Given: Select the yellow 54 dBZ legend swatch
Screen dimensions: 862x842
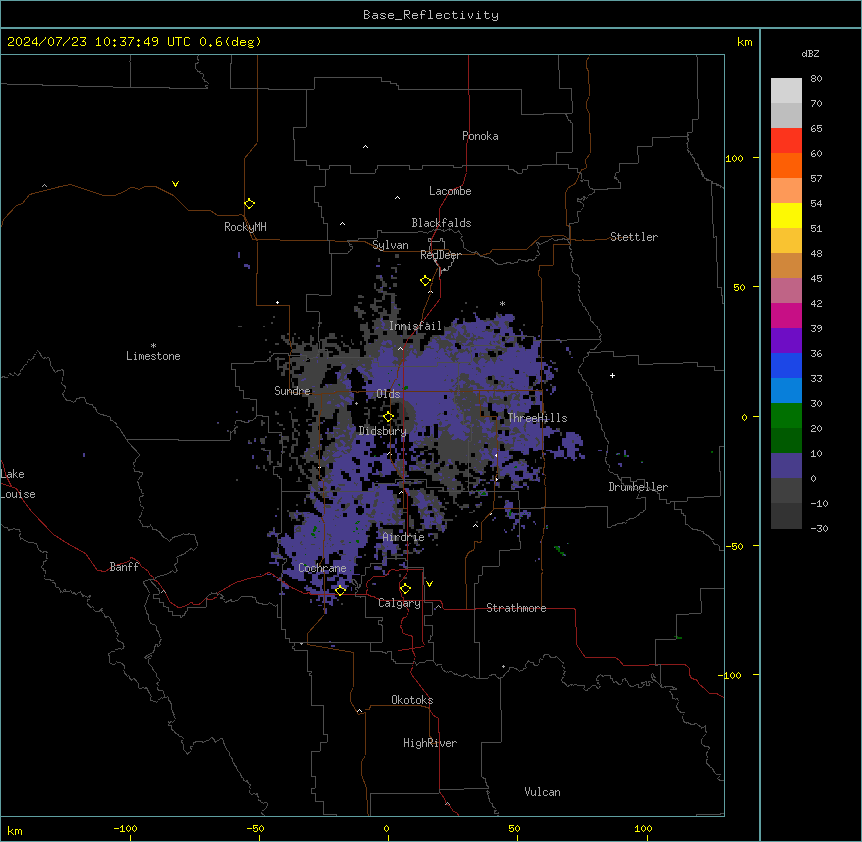Looking at the screenshot, I should (786, 215).
